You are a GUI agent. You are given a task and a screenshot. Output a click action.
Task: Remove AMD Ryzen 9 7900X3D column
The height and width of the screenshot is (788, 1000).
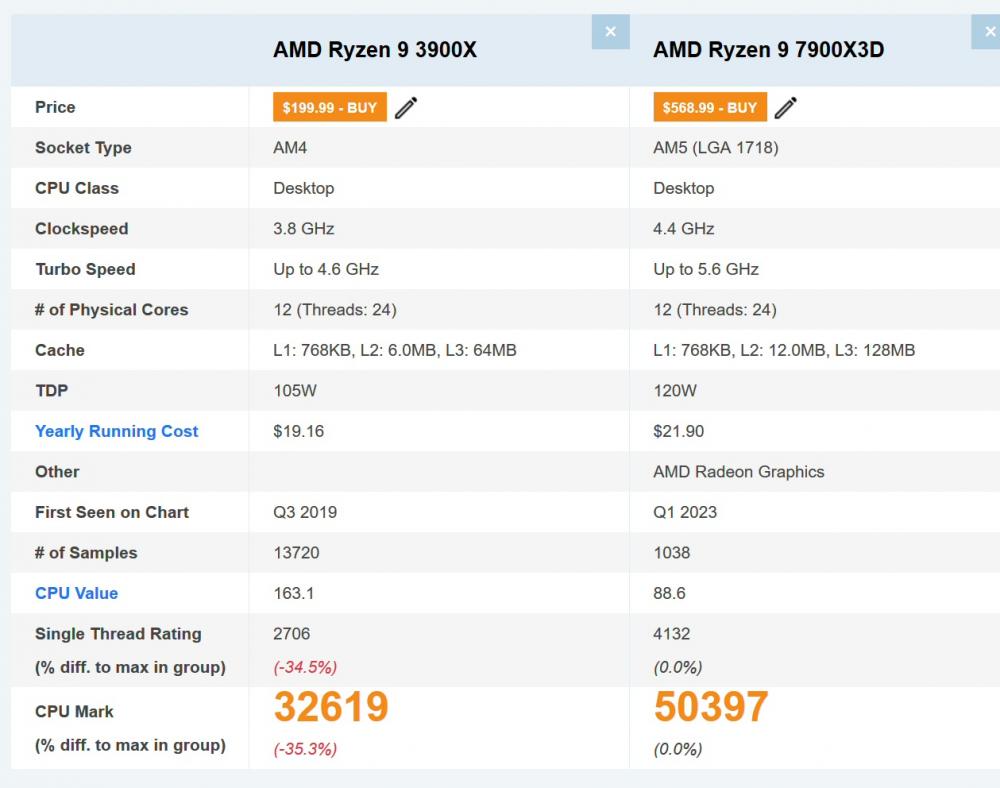pyautogui.click(x=986, y=32)
